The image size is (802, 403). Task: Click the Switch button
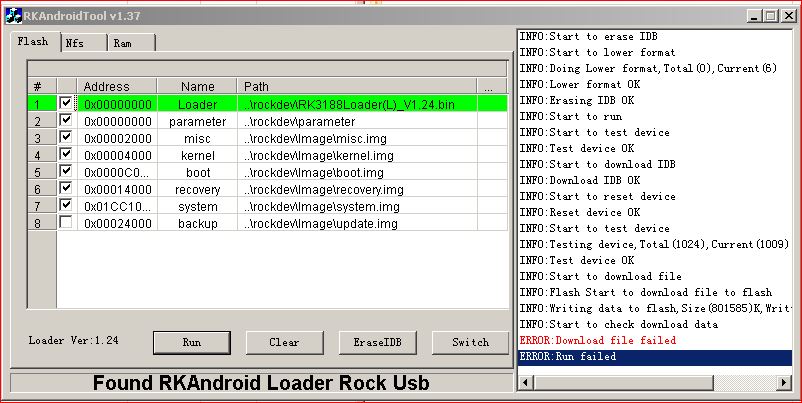point(471,342)
